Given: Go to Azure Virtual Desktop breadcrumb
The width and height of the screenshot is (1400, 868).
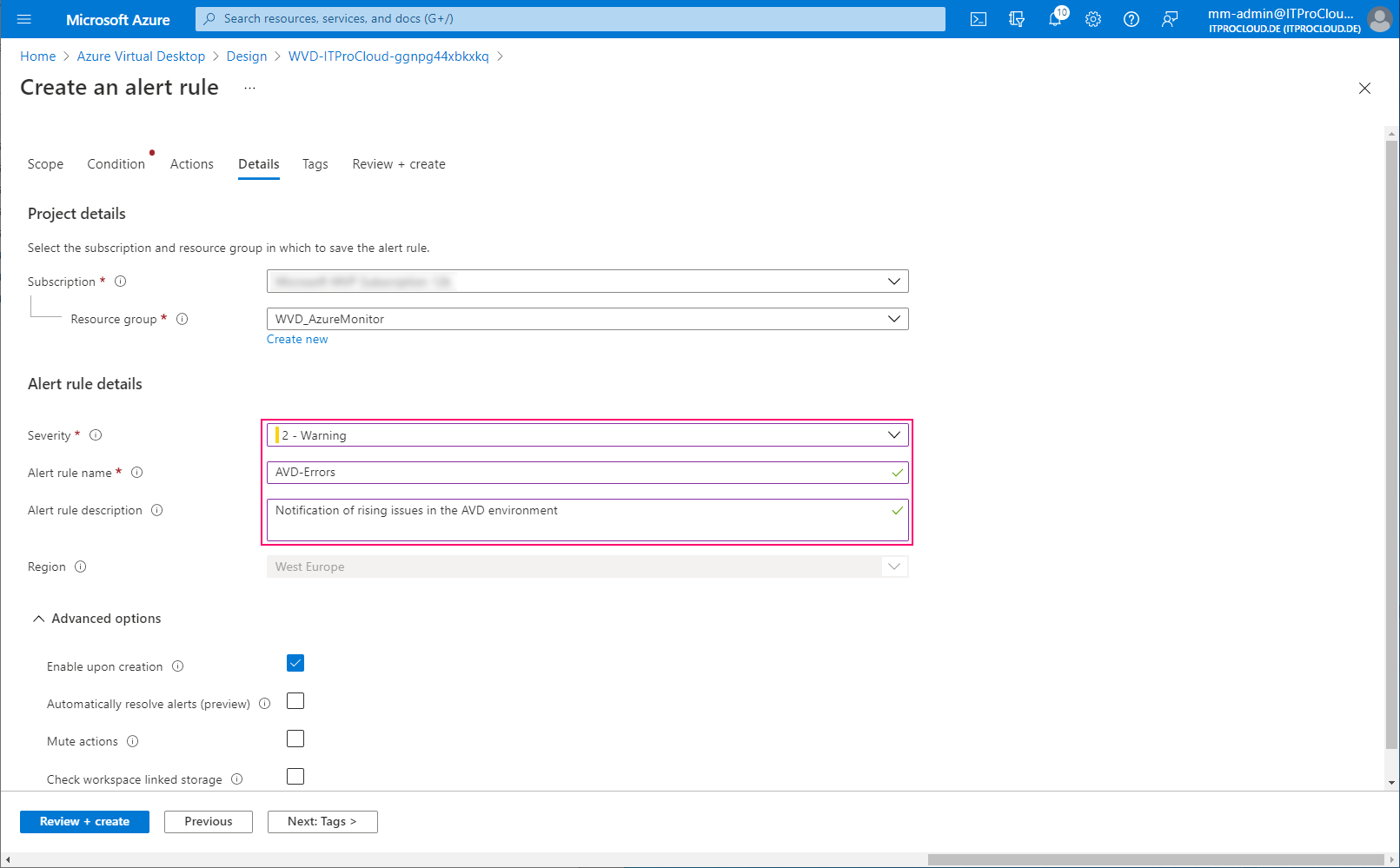Looking at the screenshot, I should (x=141, y=56).
